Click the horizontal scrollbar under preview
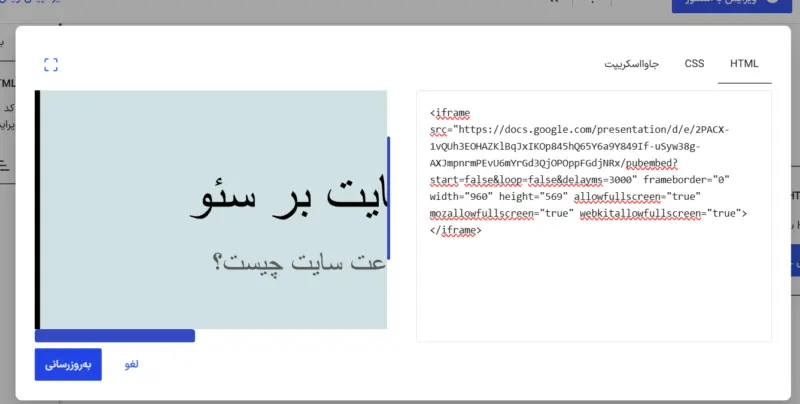 115,336
